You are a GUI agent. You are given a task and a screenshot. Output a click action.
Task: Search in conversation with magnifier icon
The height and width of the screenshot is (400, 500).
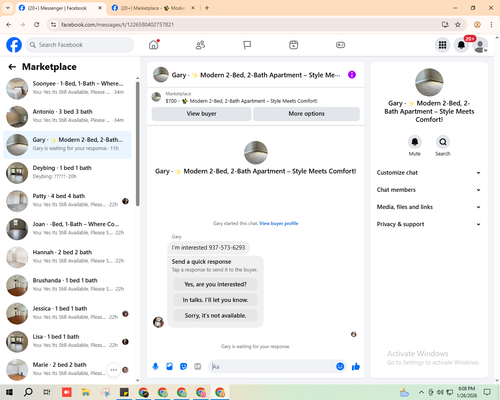(443, 142)
